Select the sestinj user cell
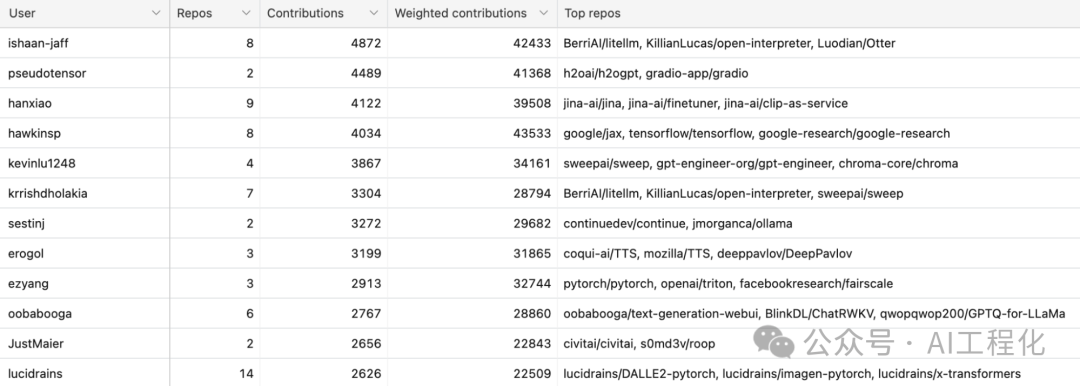Screen dimensions: 1080x386 (85, 223)
